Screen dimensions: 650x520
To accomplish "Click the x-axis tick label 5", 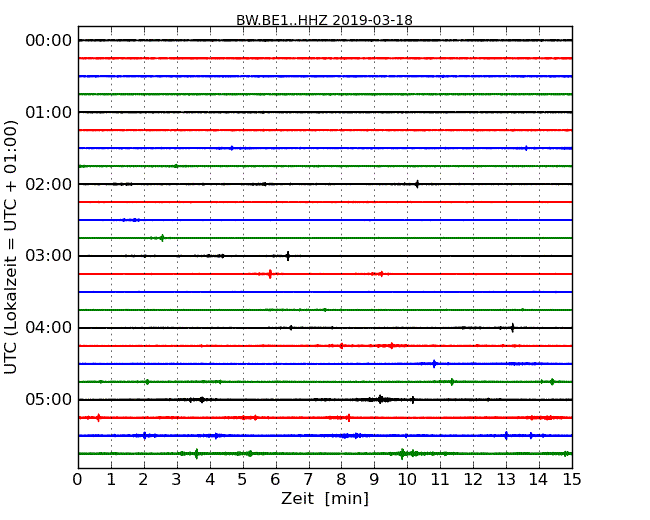I will click(x=242, y=480).
